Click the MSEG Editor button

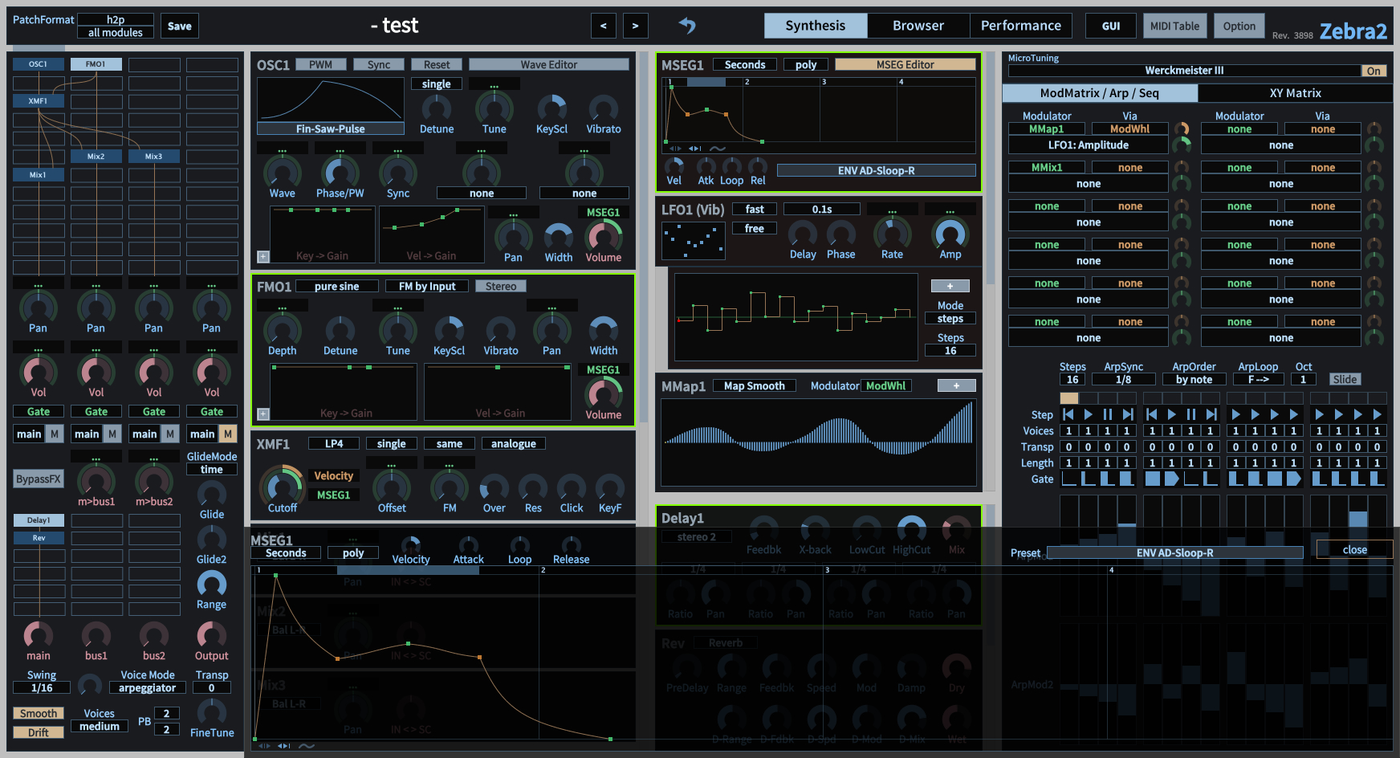[x=905, y=64]
